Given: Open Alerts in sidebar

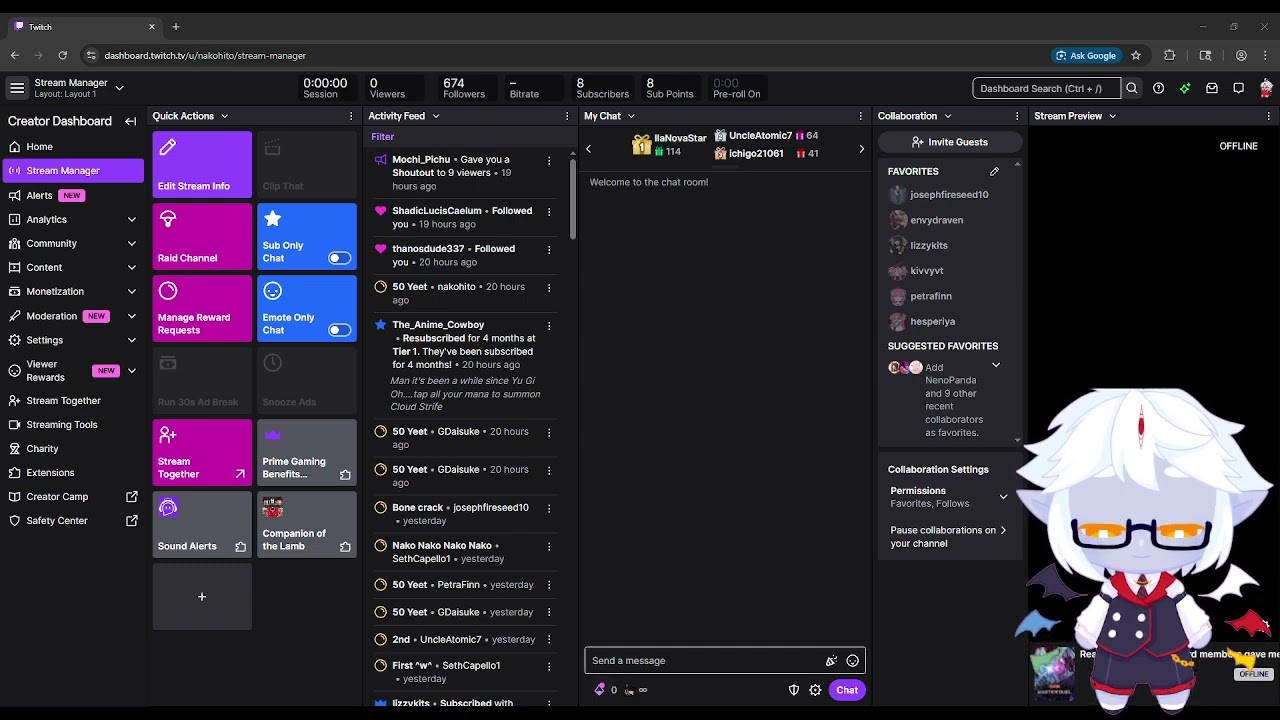Looking at the screenshot, I should tap(73, 195).
